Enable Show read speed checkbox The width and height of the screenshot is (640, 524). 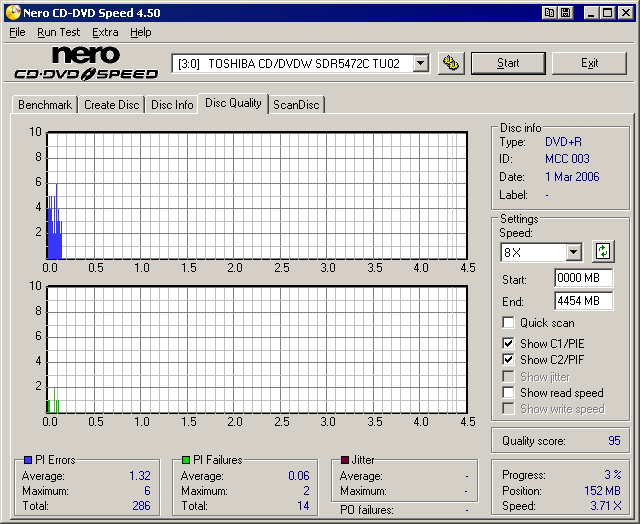click(x=509, y=393)
